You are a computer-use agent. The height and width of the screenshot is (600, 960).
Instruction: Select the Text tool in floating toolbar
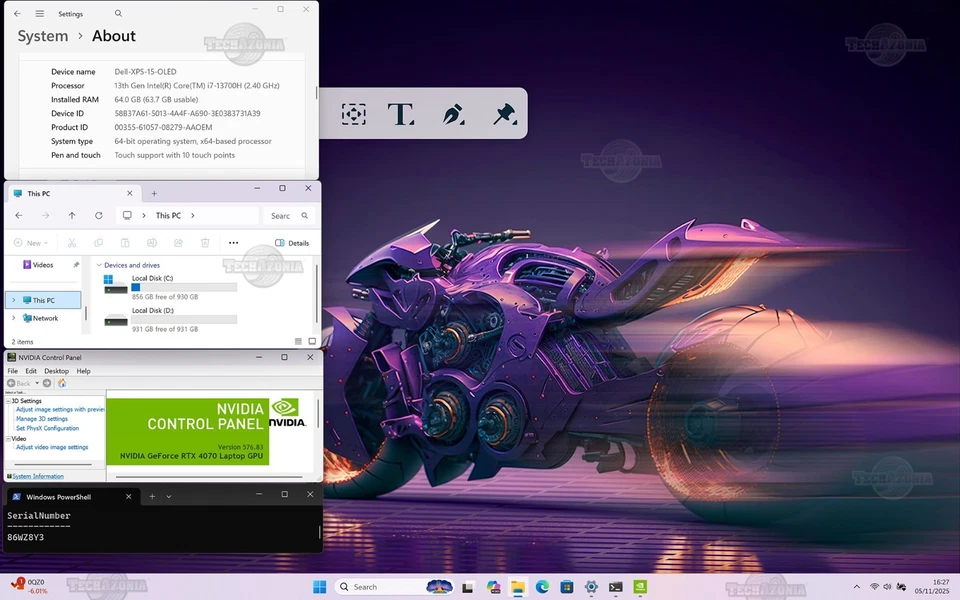click(x=401, y=114)
